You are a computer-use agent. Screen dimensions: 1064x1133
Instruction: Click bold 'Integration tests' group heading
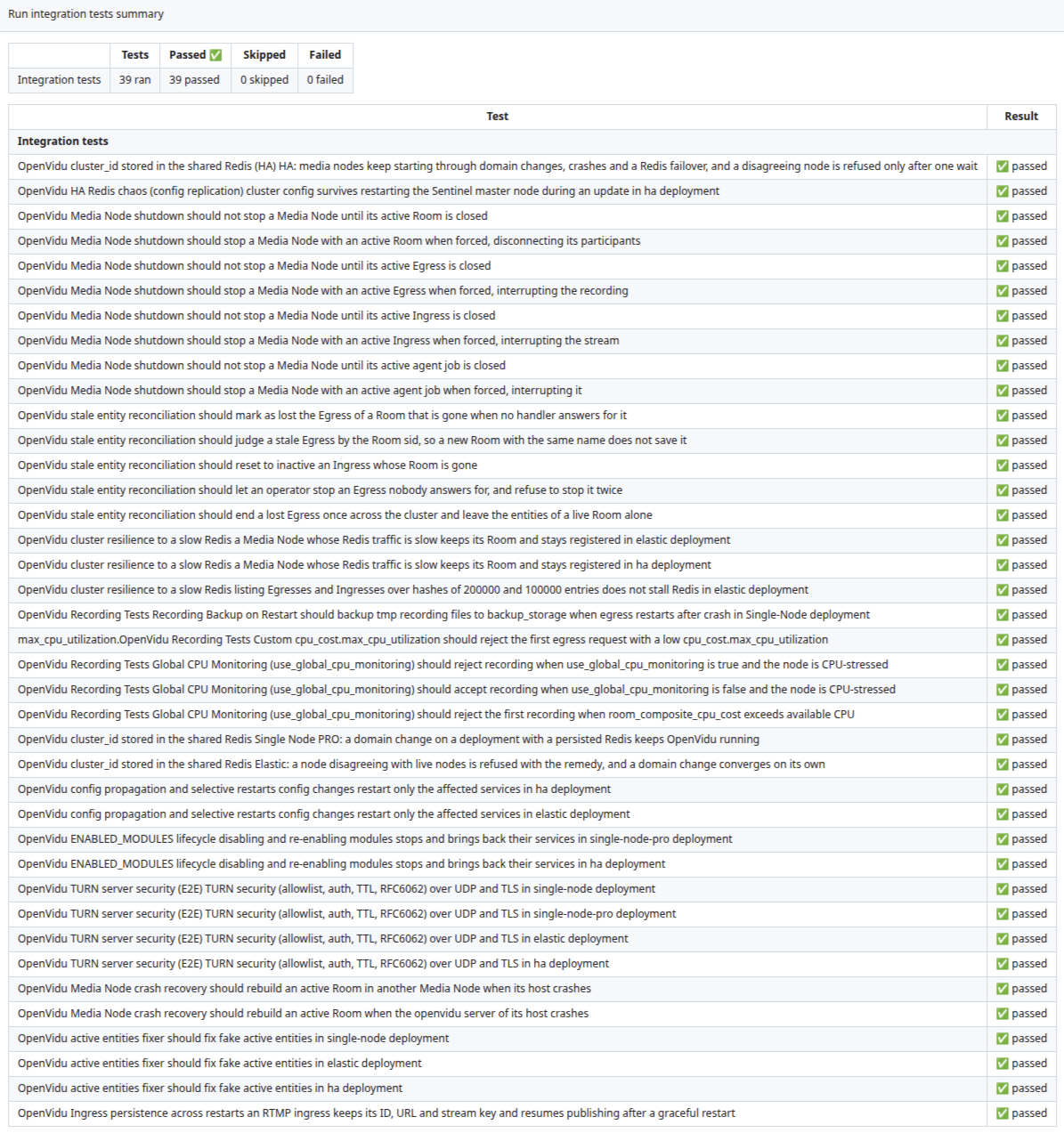click(63, 142)
